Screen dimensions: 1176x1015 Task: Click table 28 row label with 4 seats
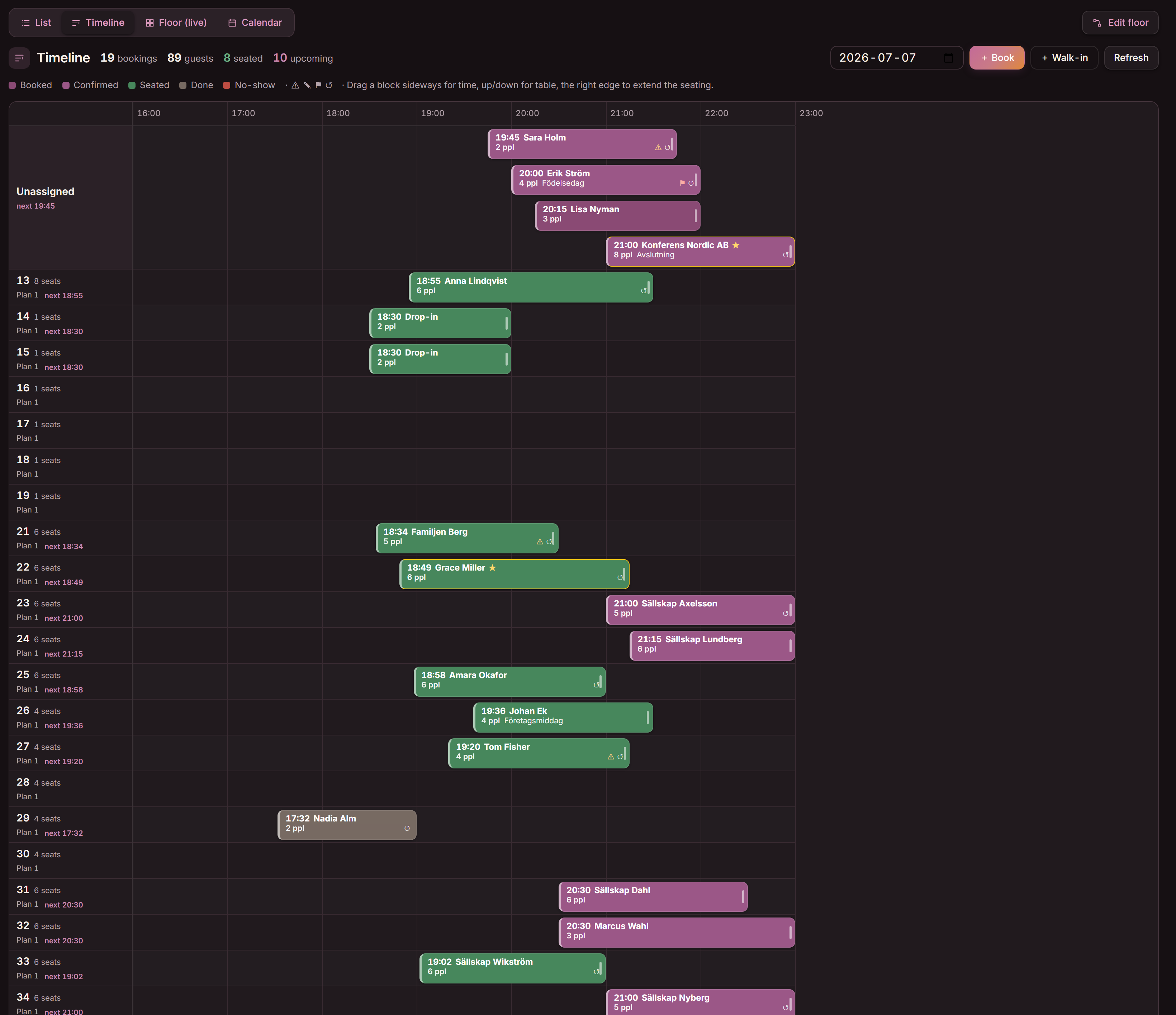(x=70, y=789)
